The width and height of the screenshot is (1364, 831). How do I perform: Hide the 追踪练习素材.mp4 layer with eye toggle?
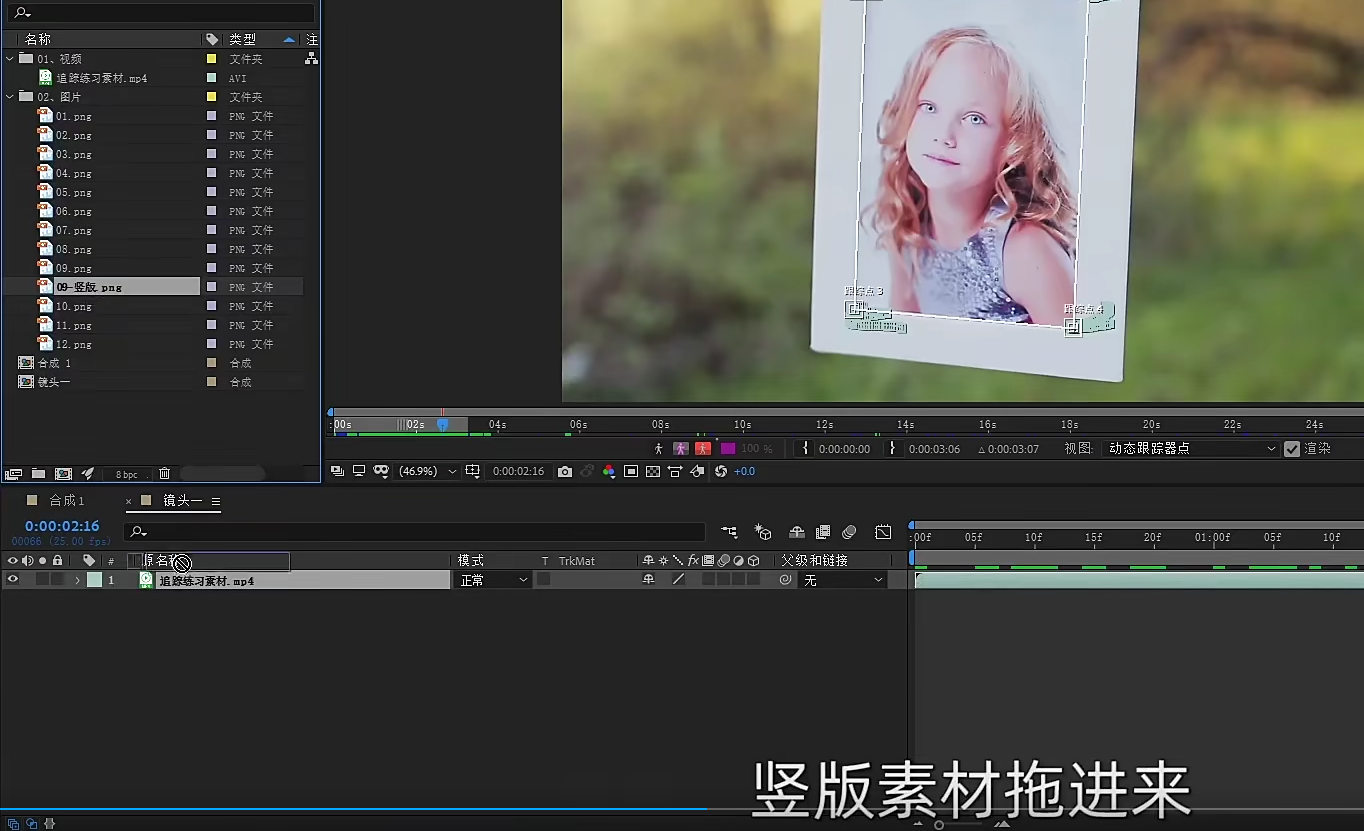pyautogui.click(x=13, y=580)
